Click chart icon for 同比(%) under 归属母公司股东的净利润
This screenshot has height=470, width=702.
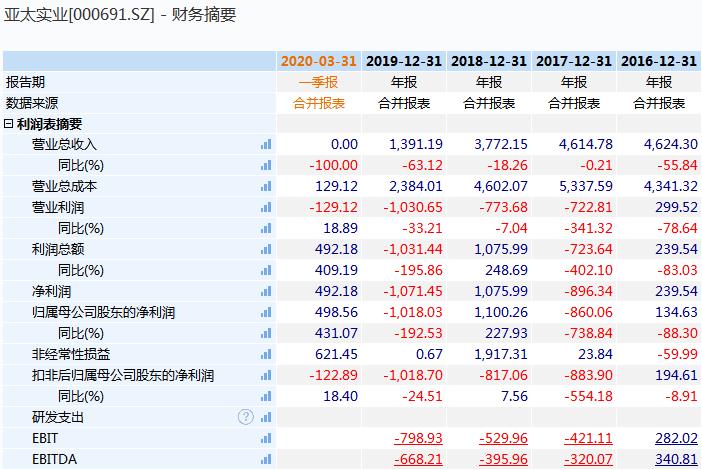coord(266,333)
